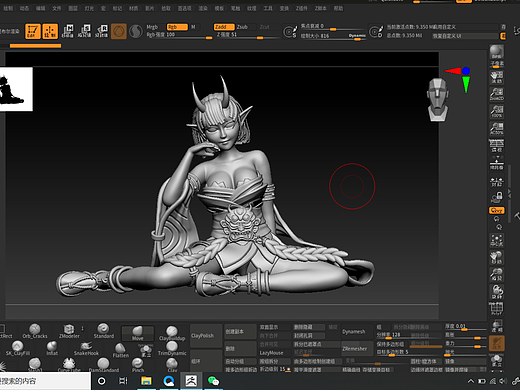Image resolution: width=520 pixels, height=390 pixels.
Task: Select the Move brush
Action: [x=138, y=333]
